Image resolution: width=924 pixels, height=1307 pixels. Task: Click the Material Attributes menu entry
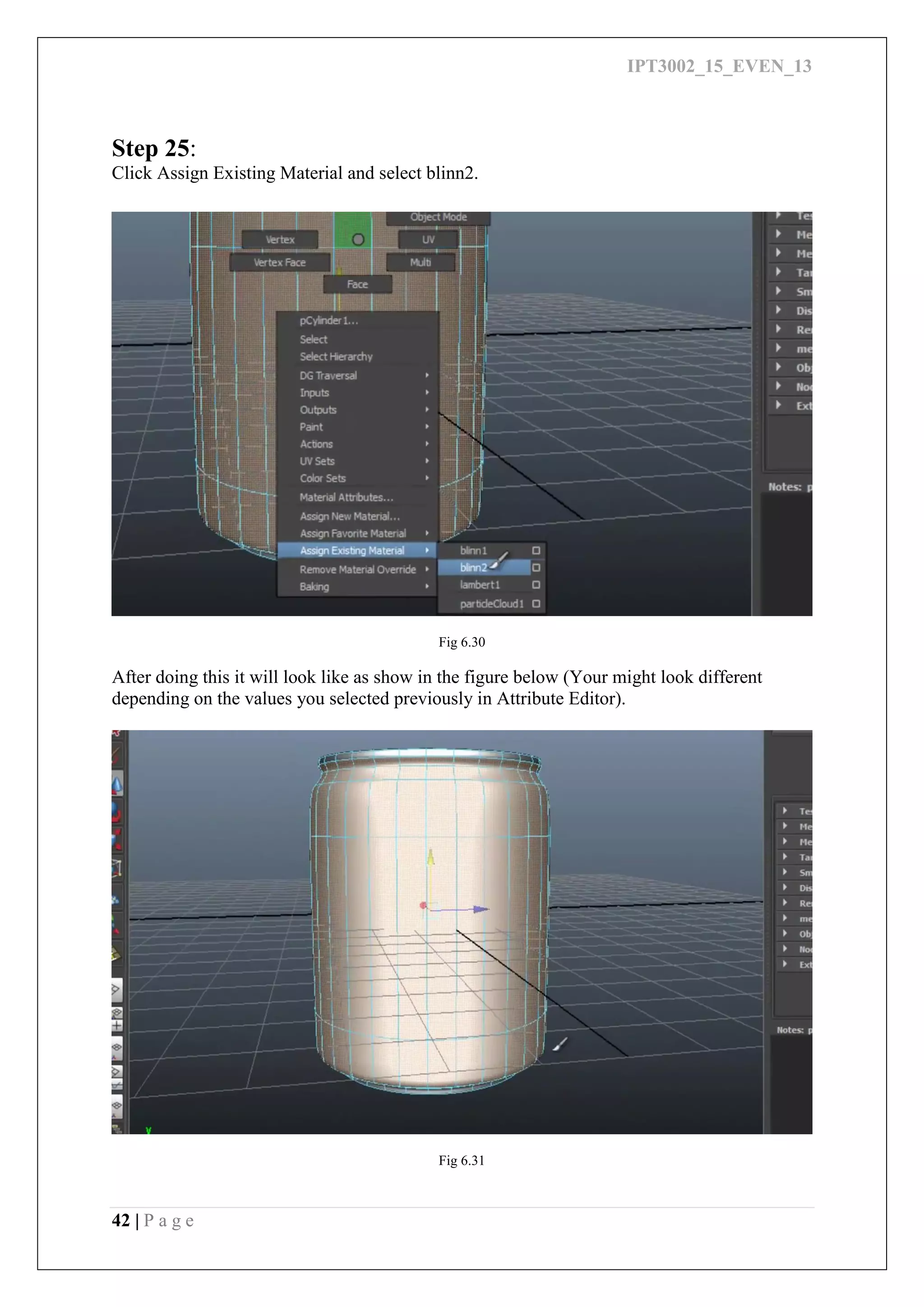[x=346, y=497]
